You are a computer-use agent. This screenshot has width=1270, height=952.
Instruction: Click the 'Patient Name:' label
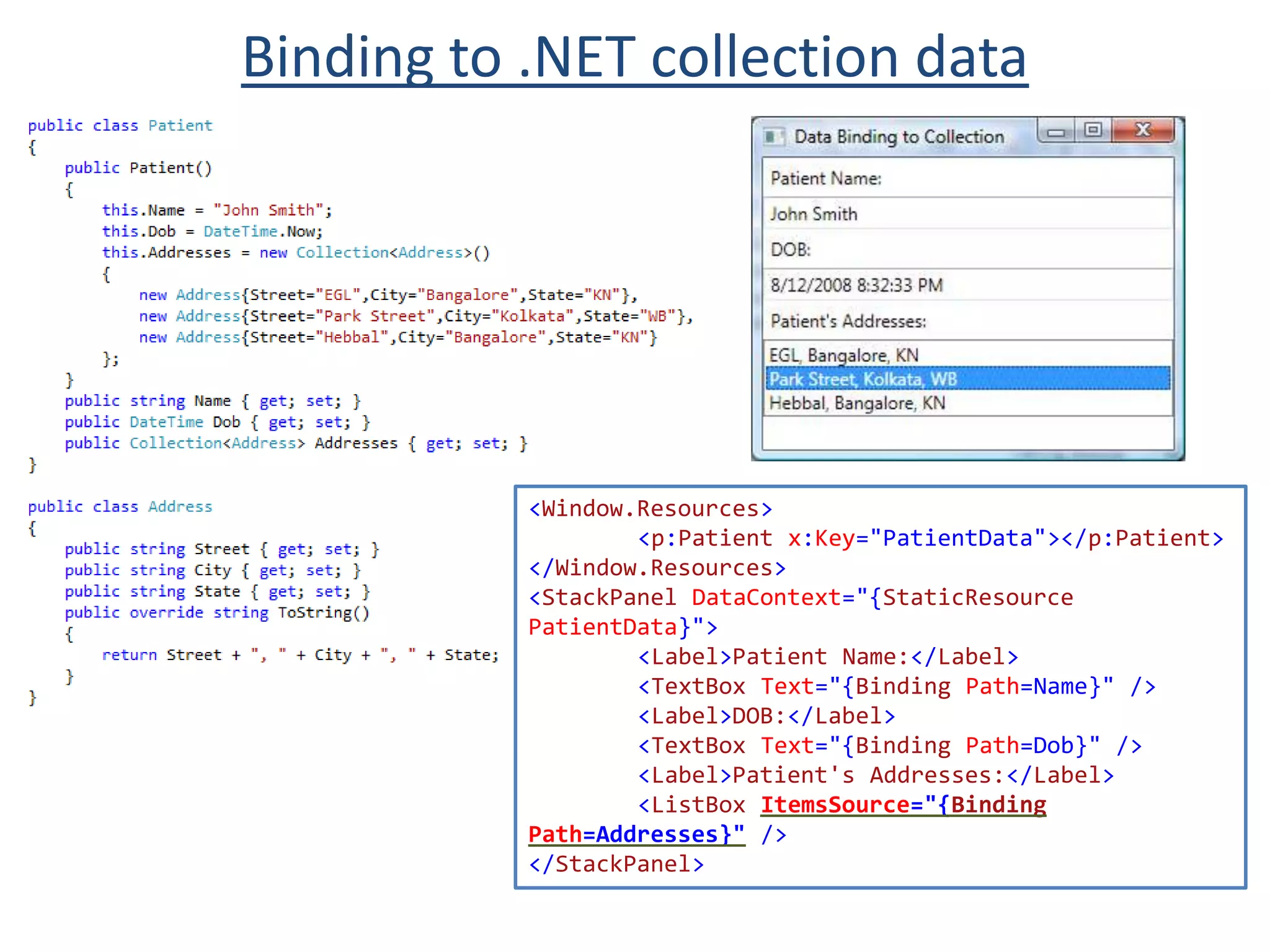pos(826,178)
